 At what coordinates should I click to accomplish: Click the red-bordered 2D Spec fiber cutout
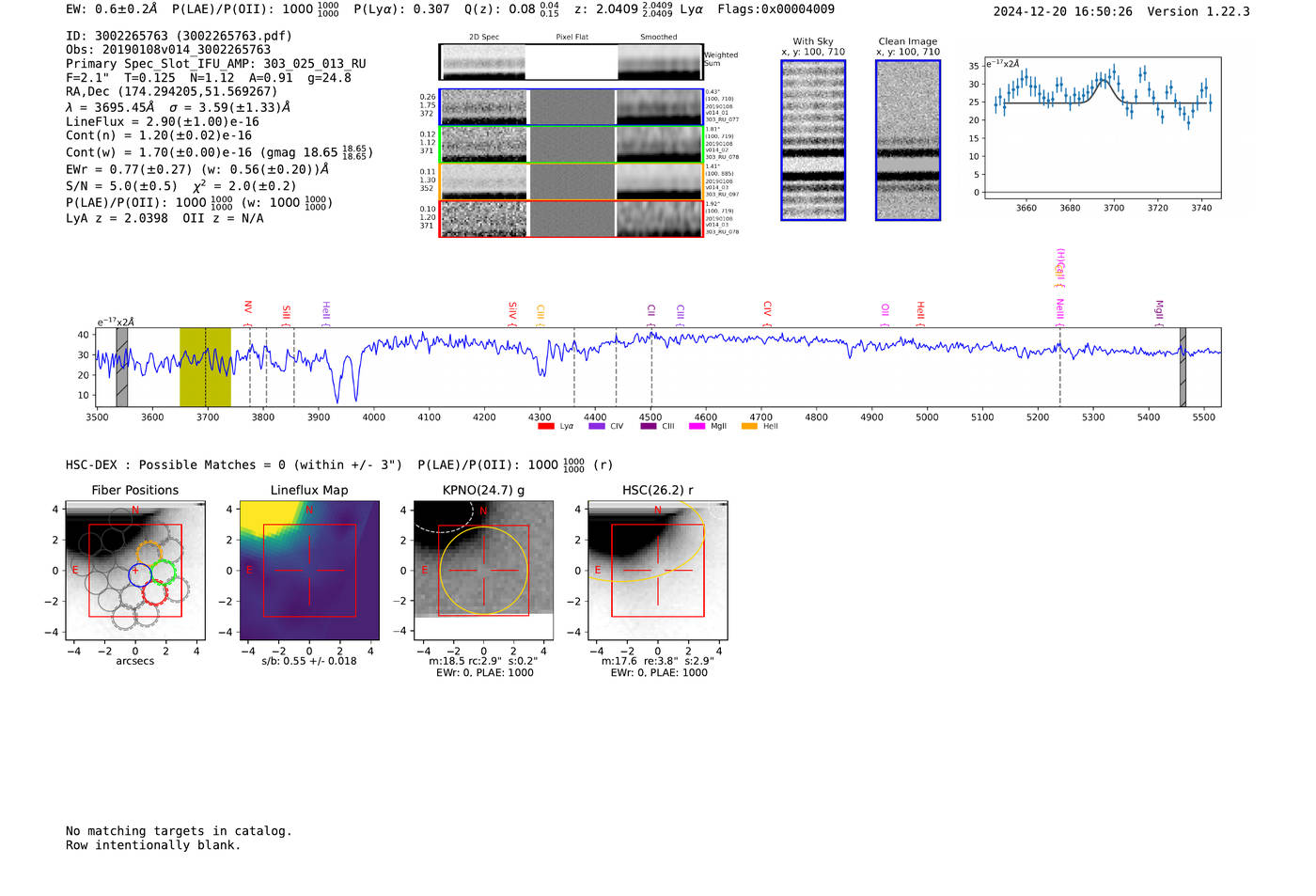click(483, 219)
